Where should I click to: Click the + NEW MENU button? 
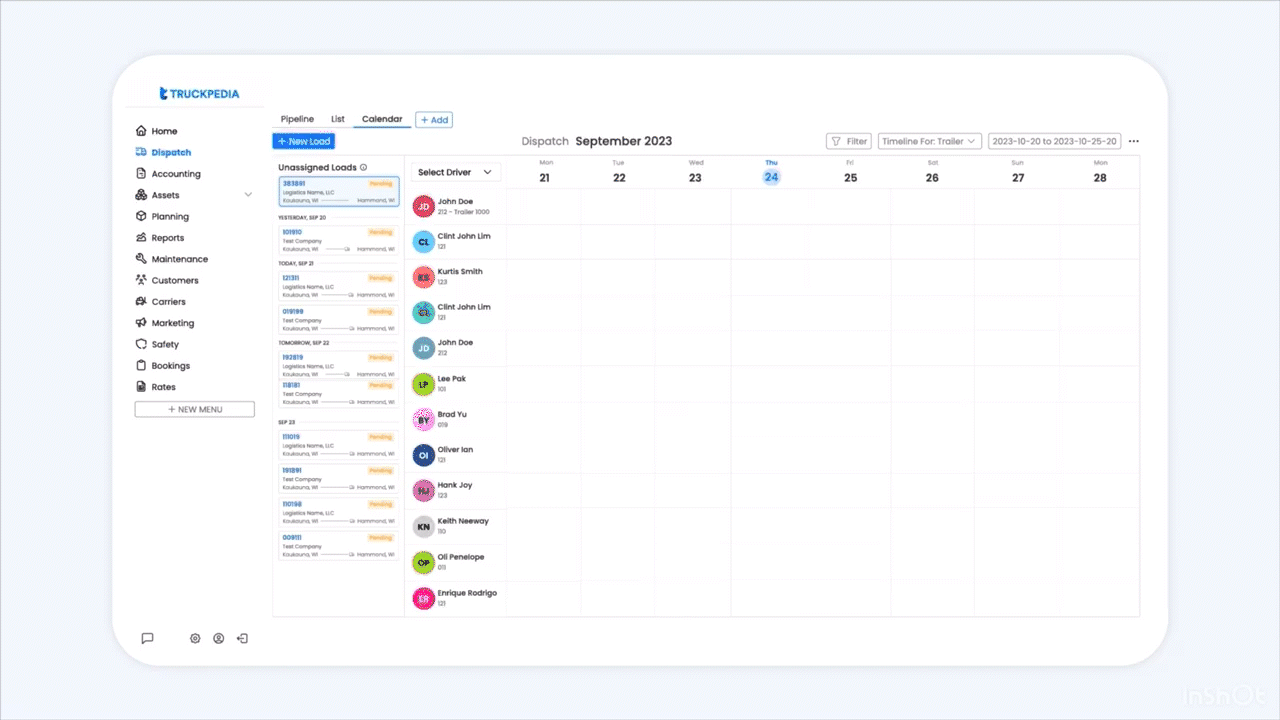pyautogui.click(x=195, y=409)
